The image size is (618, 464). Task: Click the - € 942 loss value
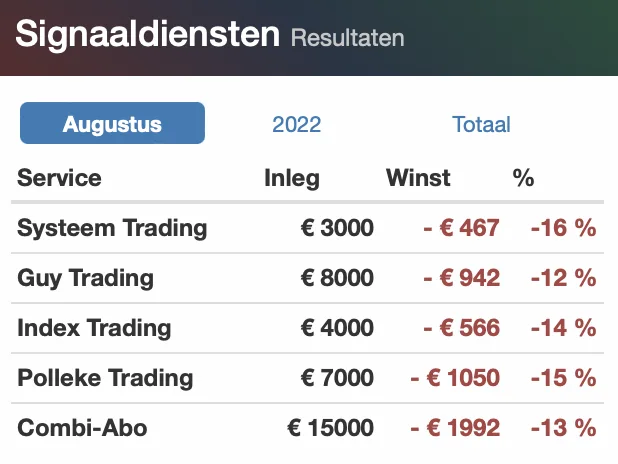pyautogui.click(x=462, y=278)
